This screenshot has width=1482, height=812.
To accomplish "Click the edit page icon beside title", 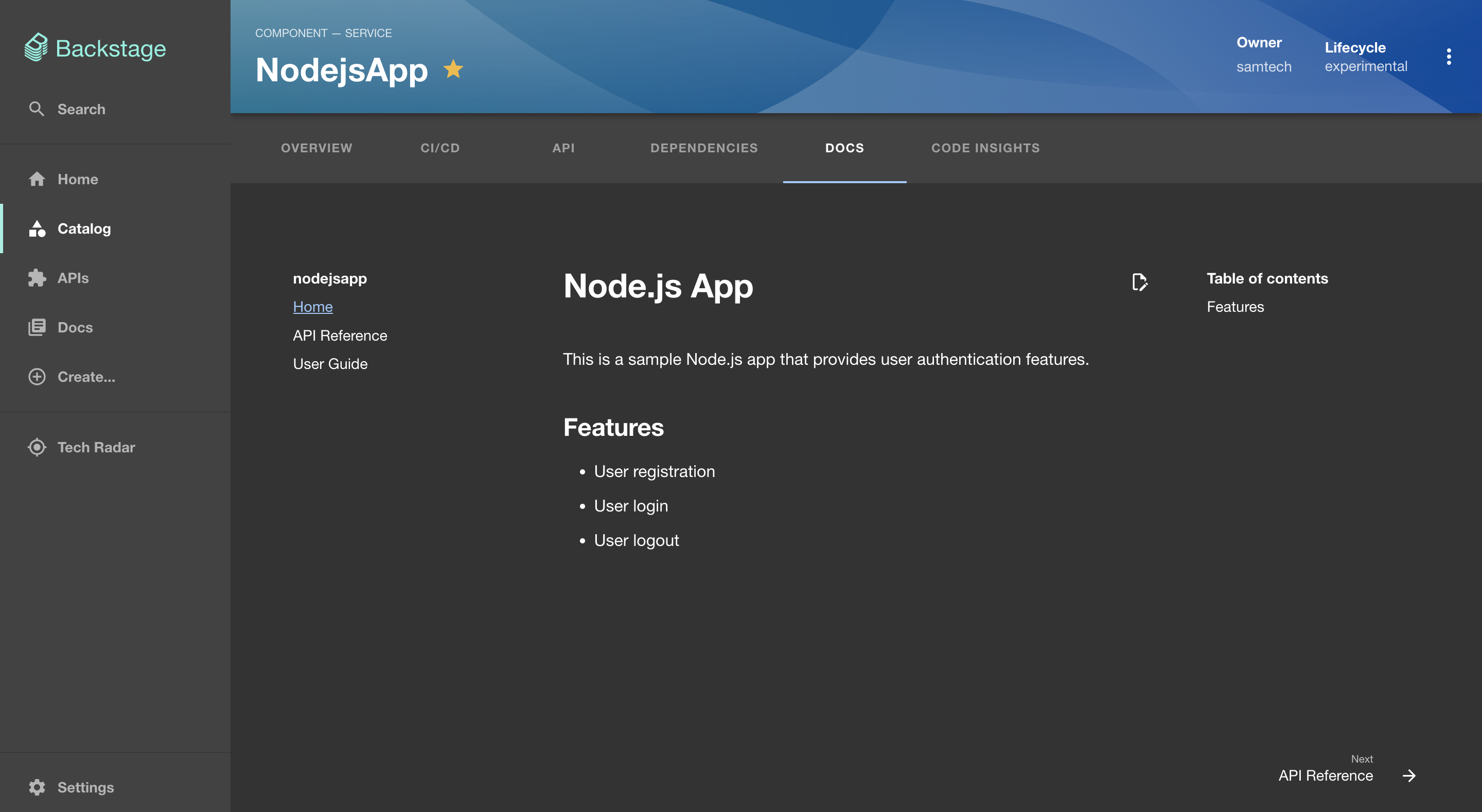I will [x=1140, y=283].
